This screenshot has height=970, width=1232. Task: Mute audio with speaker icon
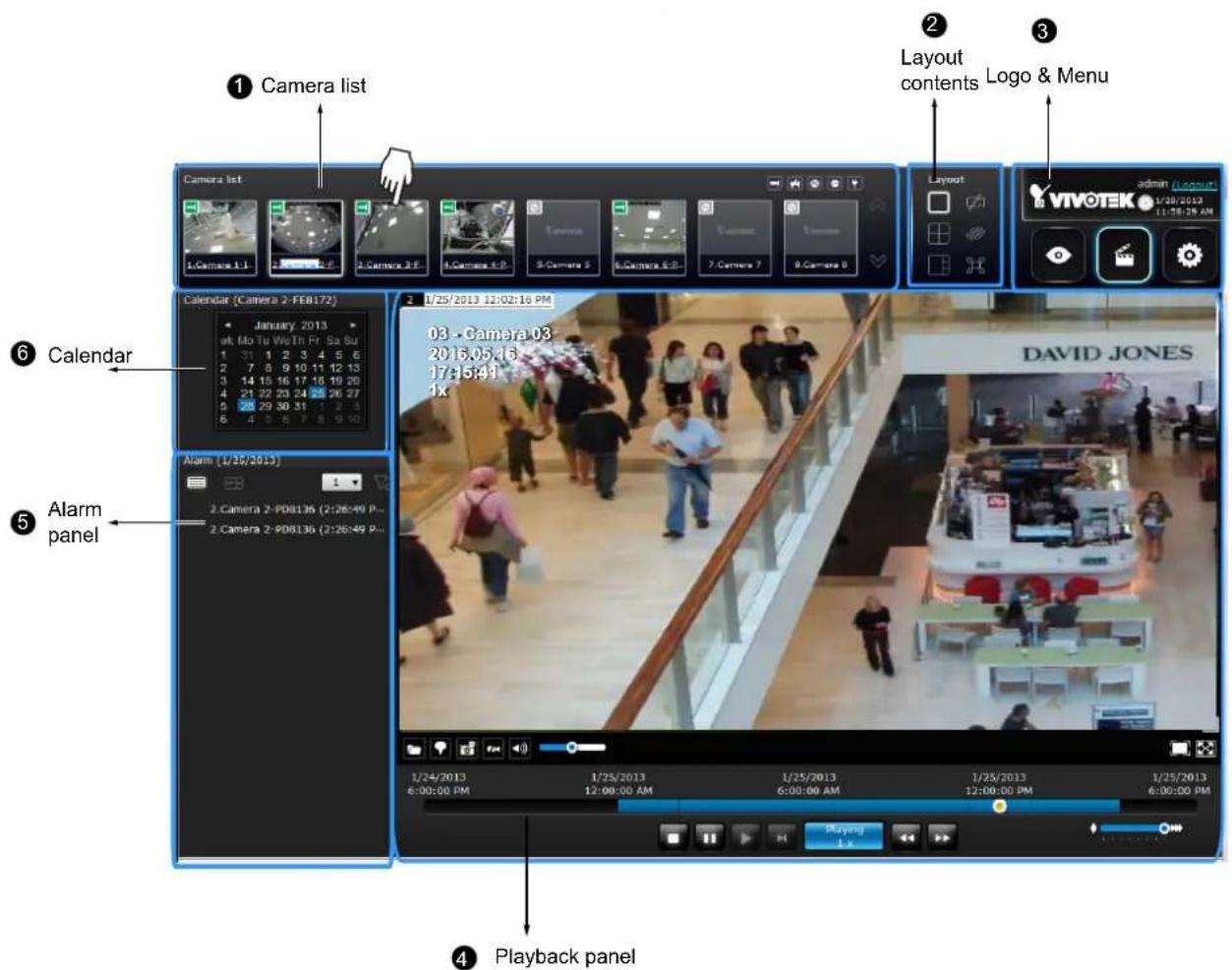[x=520, y=749]
